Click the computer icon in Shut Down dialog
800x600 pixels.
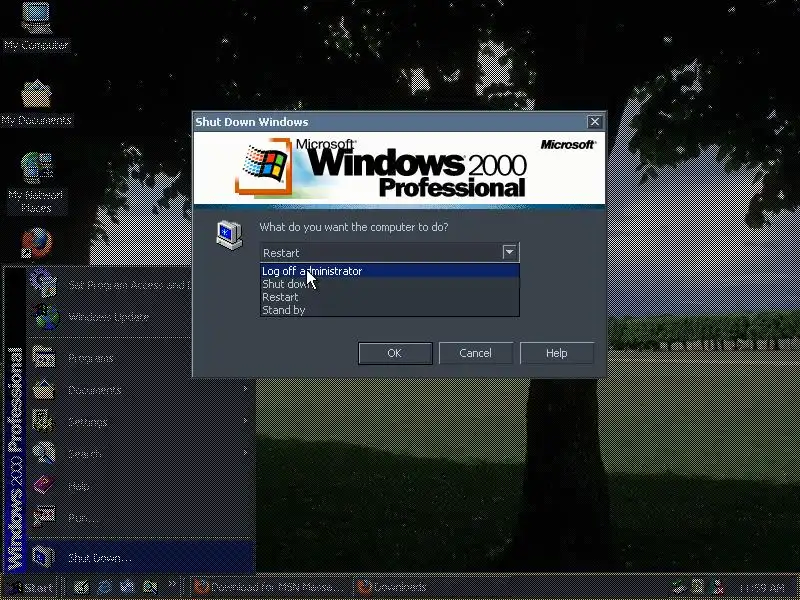tap(229, 235)
